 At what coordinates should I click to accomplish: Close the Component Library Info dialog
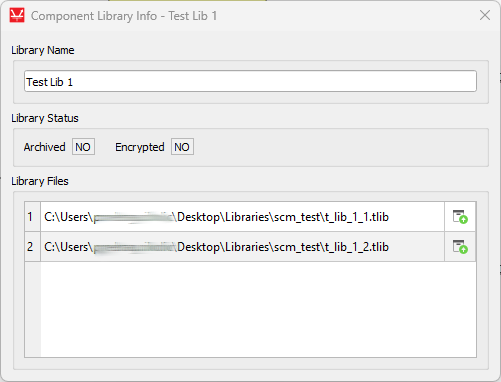485,15
